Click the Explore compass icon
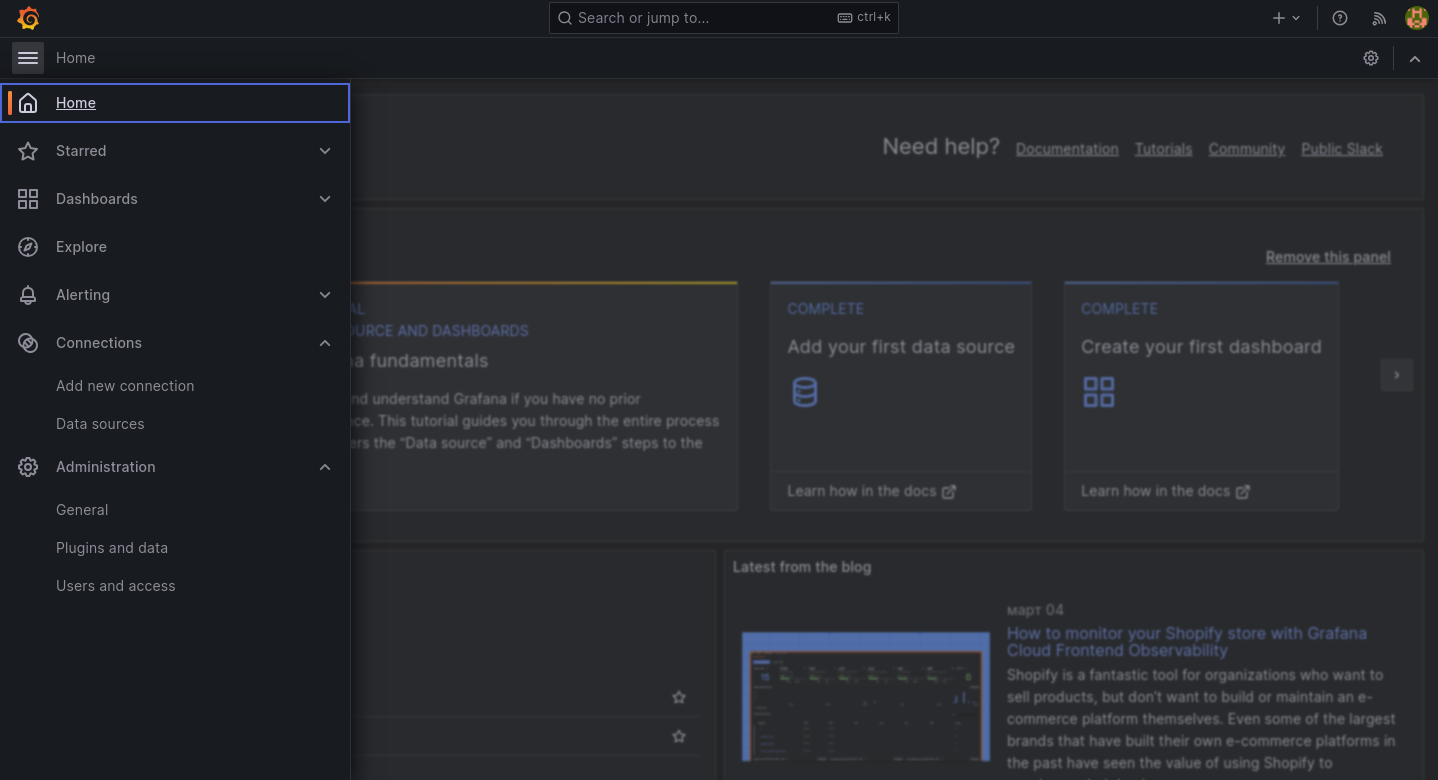Image resolution: width=1438 pixels, height=780 pixels. 28,247
